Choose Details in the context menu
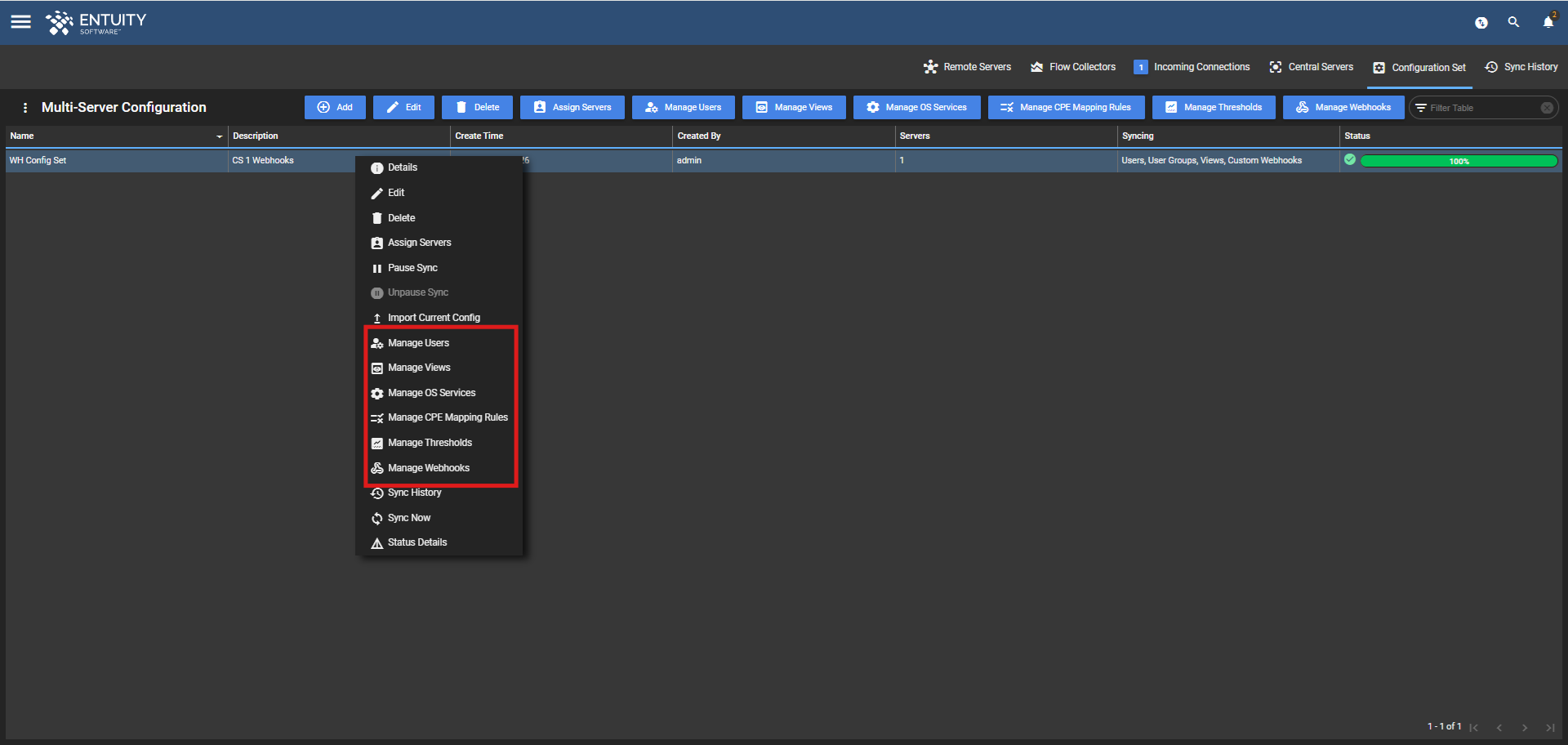The width and height of the screenshot is (1568, 745). (x=439, y=167)
